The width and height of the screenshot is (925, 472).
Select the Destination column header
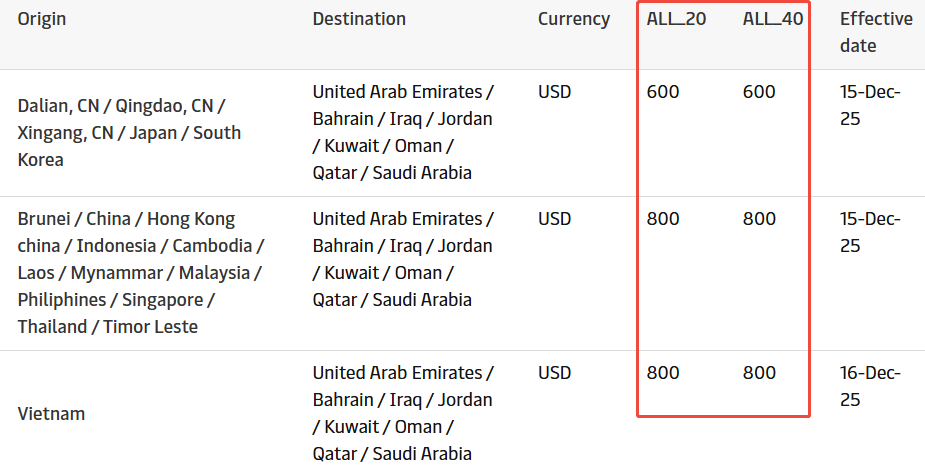click(x=359, y=19)
